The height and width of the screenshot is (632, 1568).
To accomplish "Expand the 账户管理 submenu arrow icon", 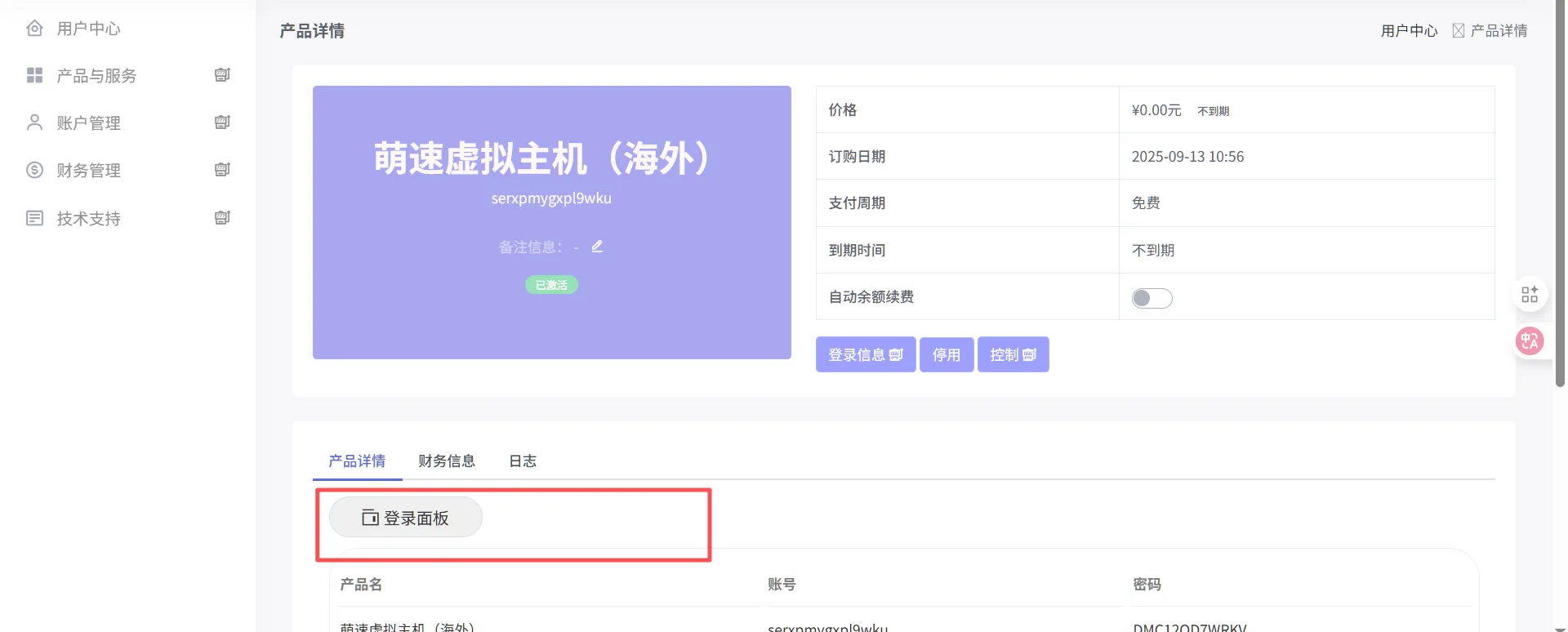I will [x=222, y=122].
